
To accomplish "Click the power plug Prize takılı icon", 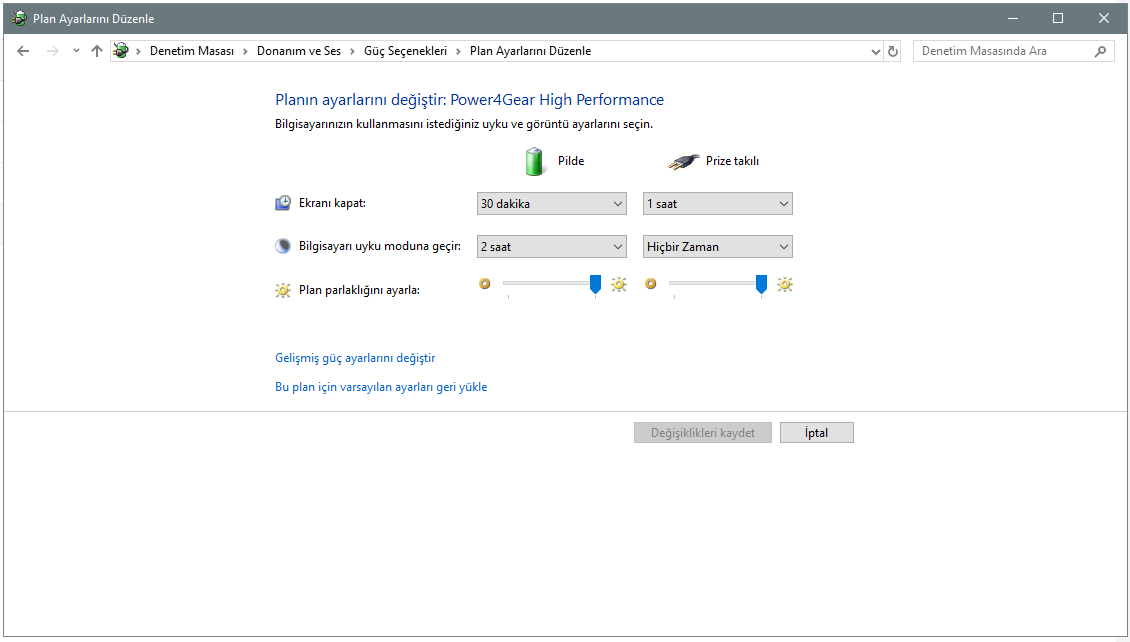I will click(x=682, y=161).
